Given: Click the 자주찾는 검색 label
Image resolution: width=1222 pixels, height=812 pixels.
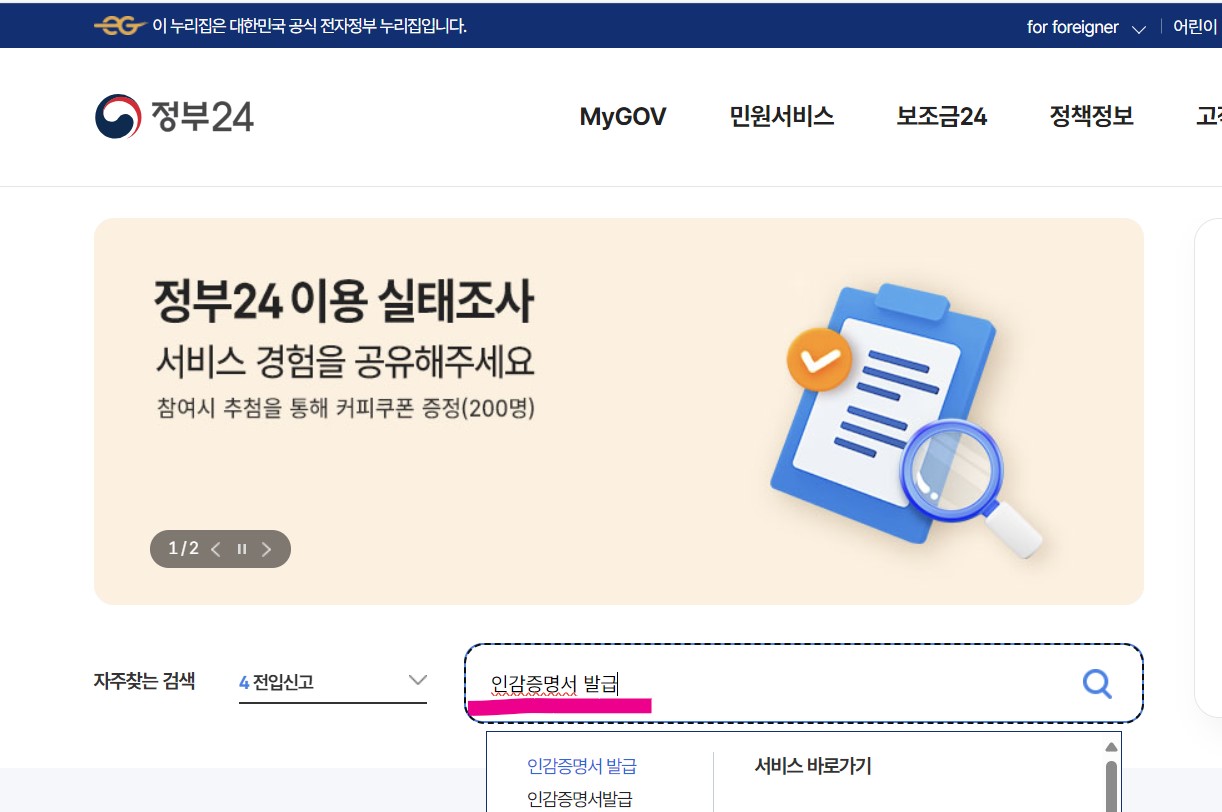Looking at the screenshot, I should tap(144, 682).
